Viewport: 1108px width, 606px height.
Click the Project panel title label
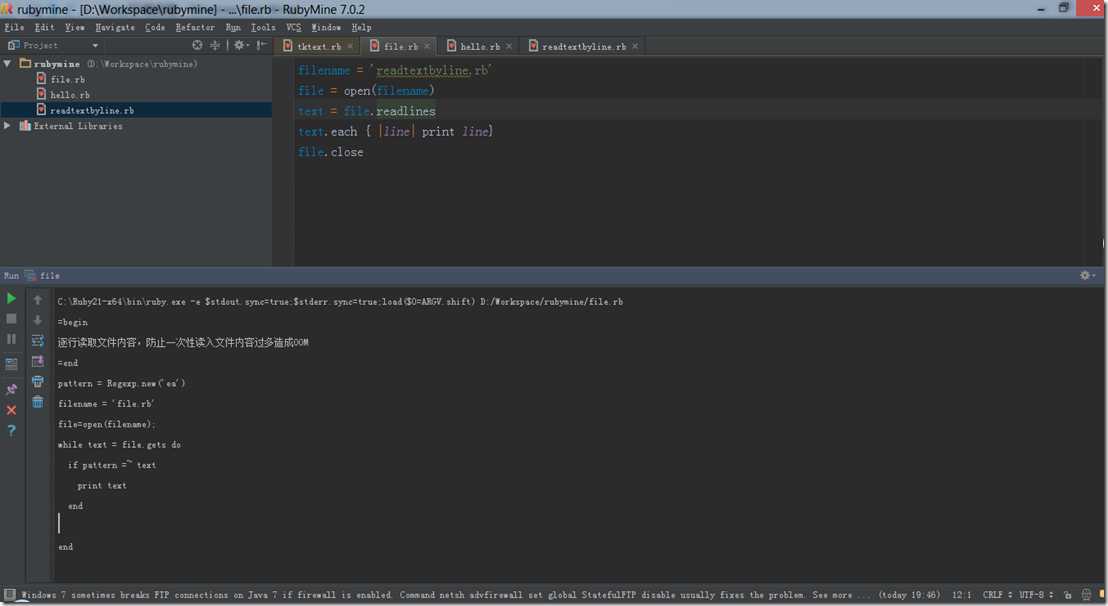[40, 45]
